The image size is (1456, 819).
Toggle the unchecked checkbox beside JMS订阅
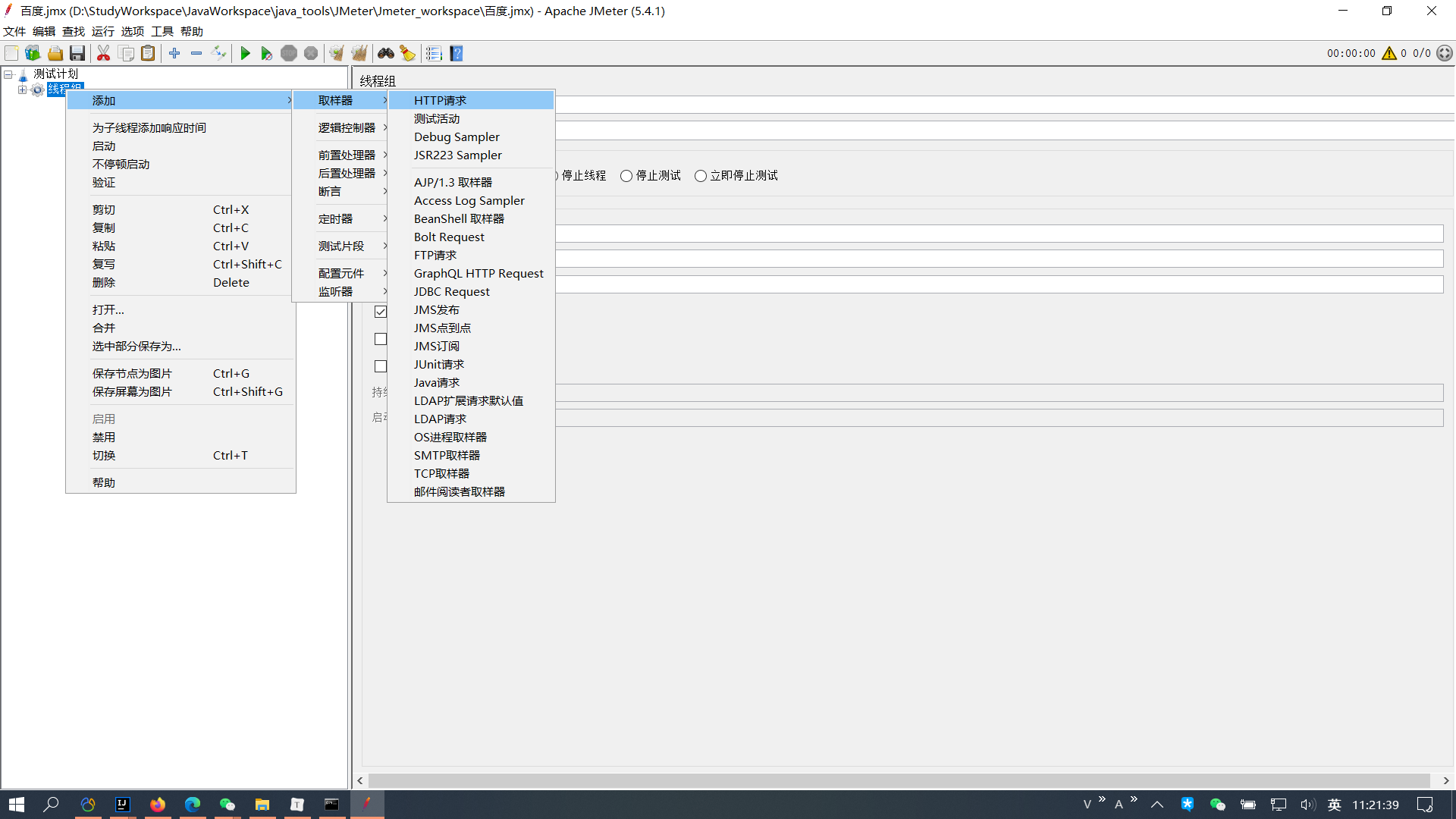pos(381,339)
